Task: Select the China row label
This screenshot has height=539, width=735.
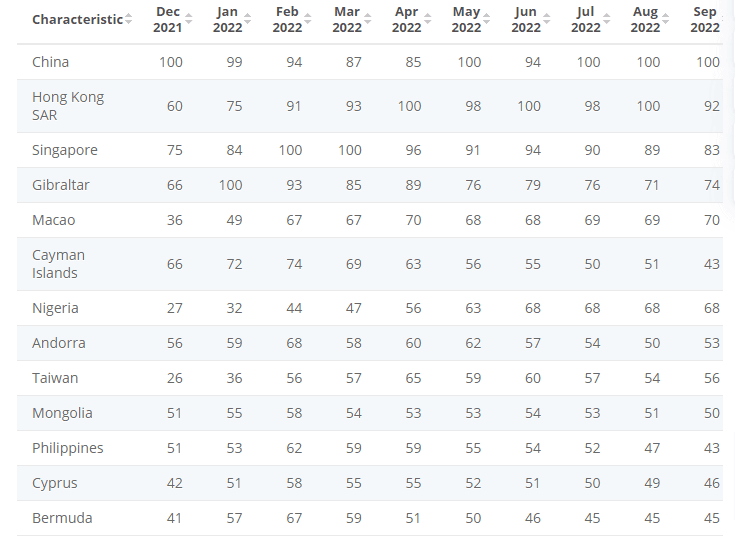Action: (51, 62)
